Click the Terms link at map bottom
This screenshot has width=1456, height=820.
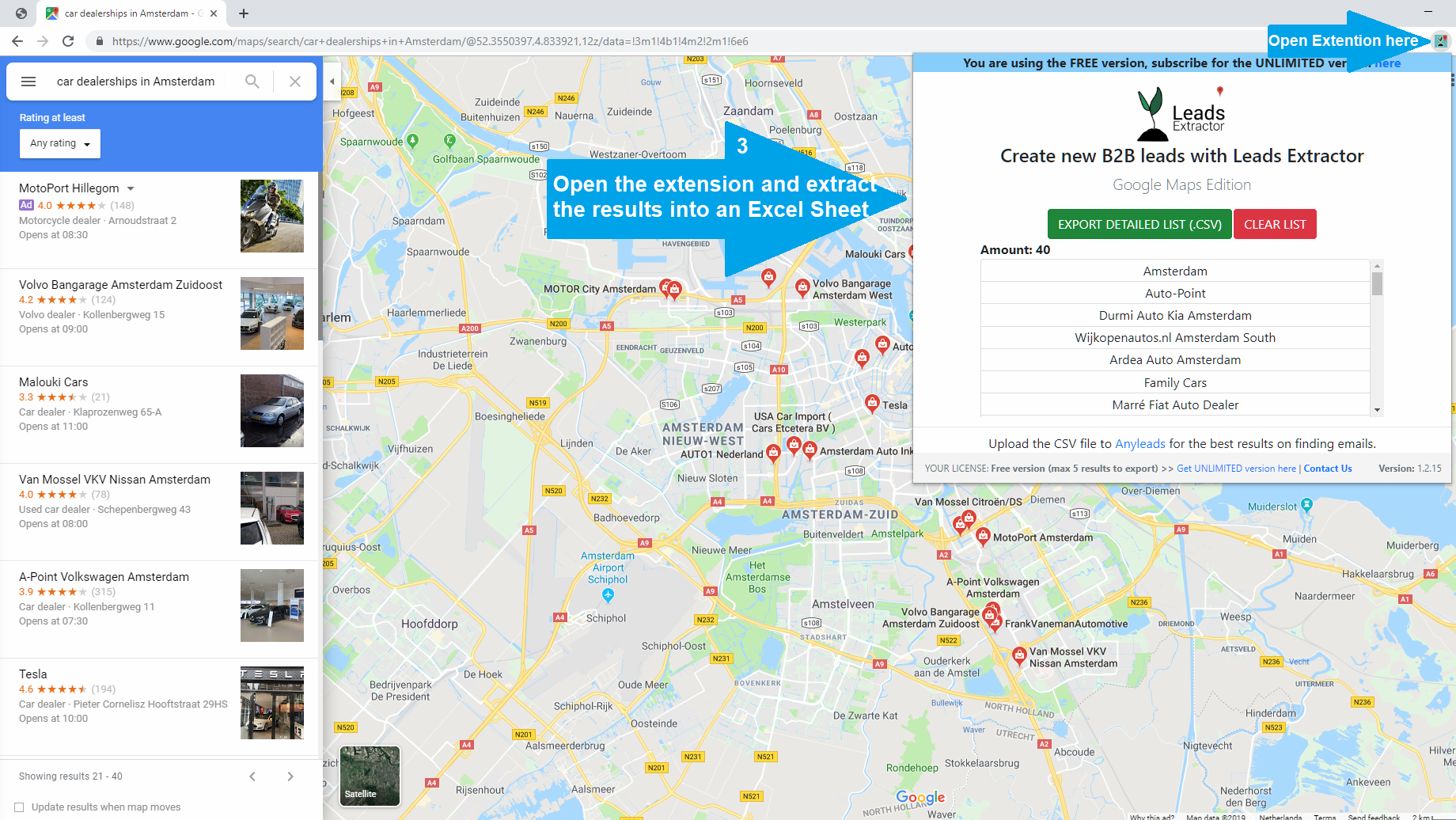(1325, 817)
